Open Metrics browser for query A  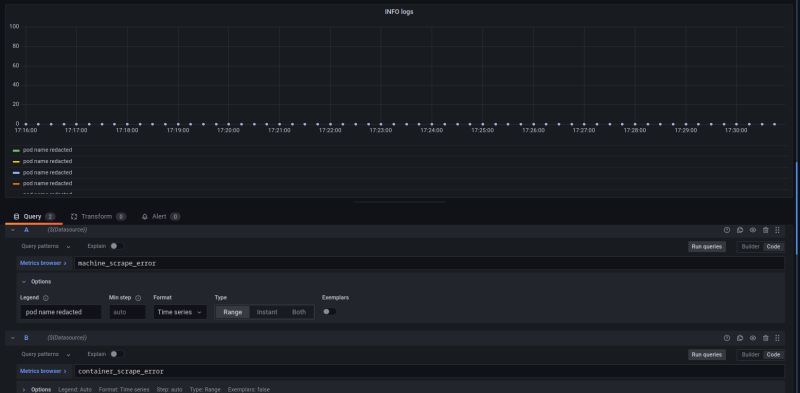[x=43, y=263]
